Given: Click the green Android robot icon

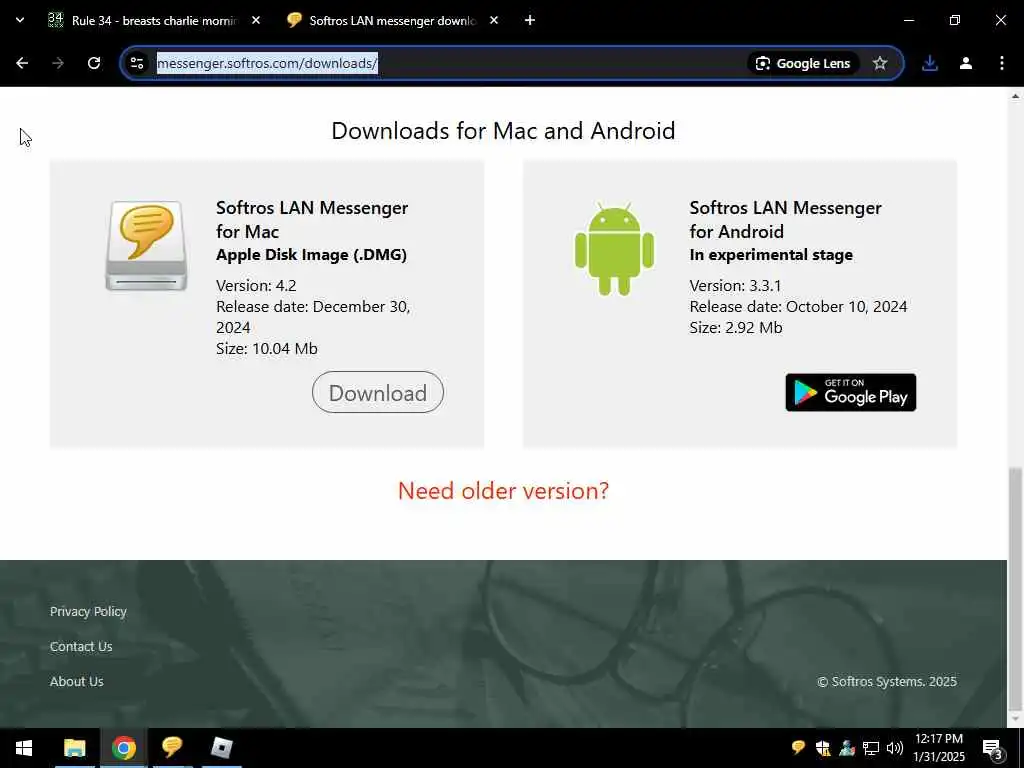Looking at the screenshot, I should (614, 248).
